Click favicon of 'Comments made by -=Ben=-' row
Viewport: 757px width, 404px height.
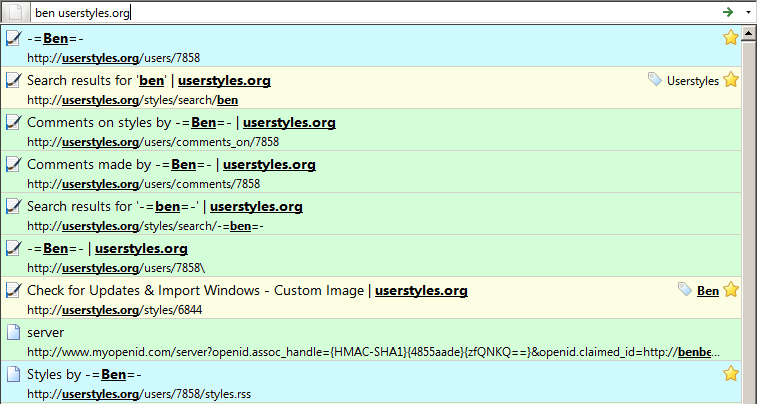tap(14, 164)
